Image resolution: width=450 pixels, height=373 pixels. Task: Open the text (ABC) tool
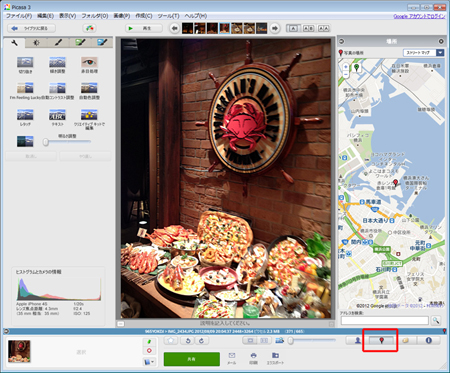pos(57,115)
